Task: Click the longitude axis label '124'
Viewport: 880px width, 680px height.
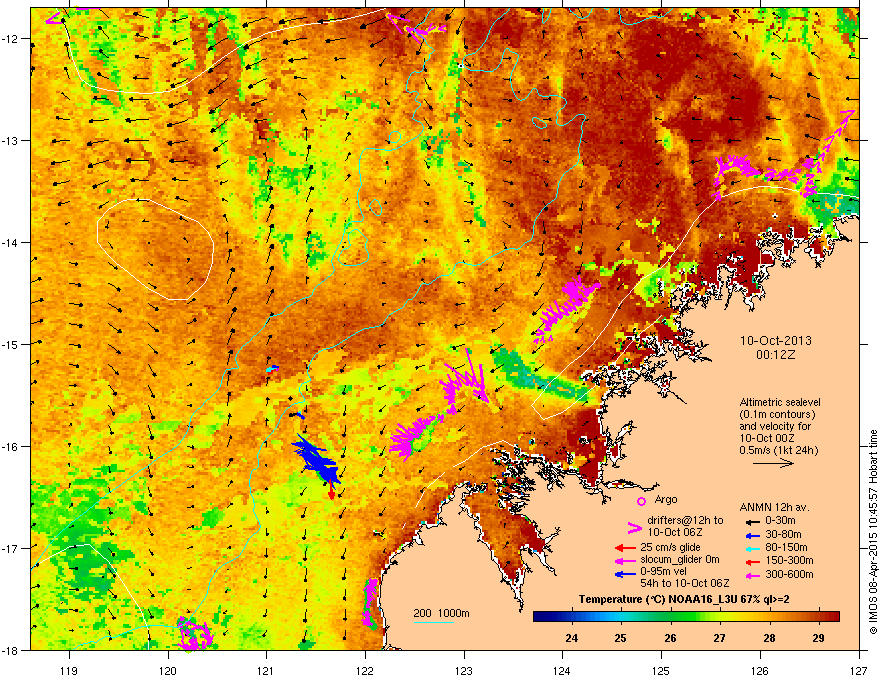Action: [562, 670]
